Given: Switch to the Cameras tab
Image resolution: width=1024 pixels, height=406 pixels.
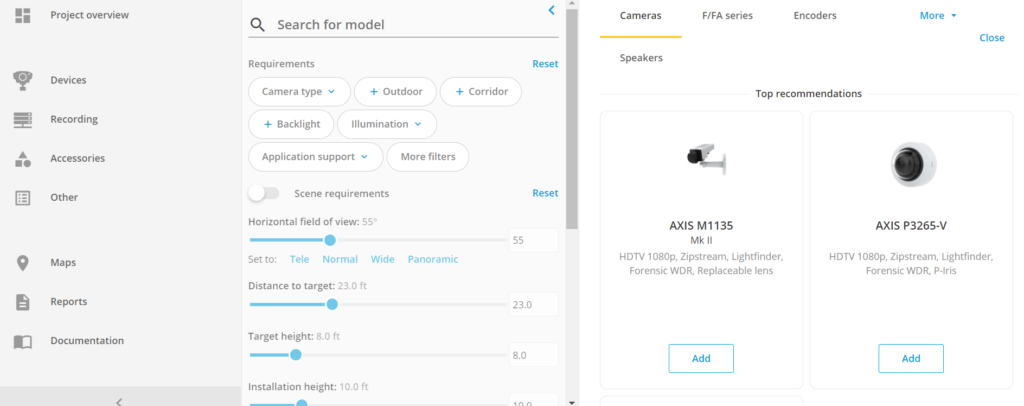Looking at the screenshot, I should (641, 16).
